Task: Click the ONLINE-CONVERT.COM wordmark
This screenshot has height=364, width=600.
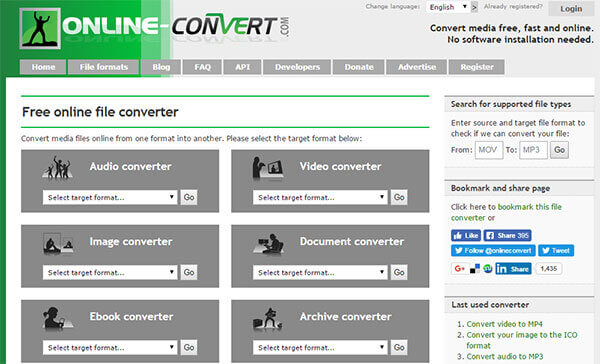Action: 176,27
